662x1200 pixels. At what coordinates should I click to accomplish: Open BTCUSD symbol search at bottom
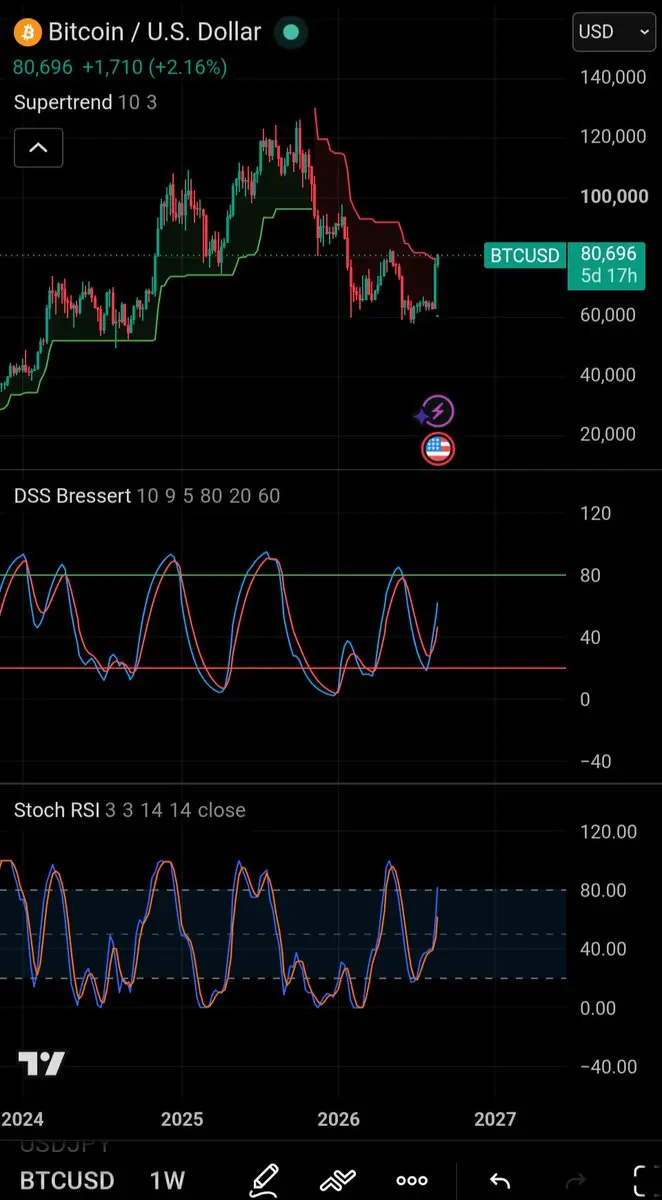coord(67,1180)
